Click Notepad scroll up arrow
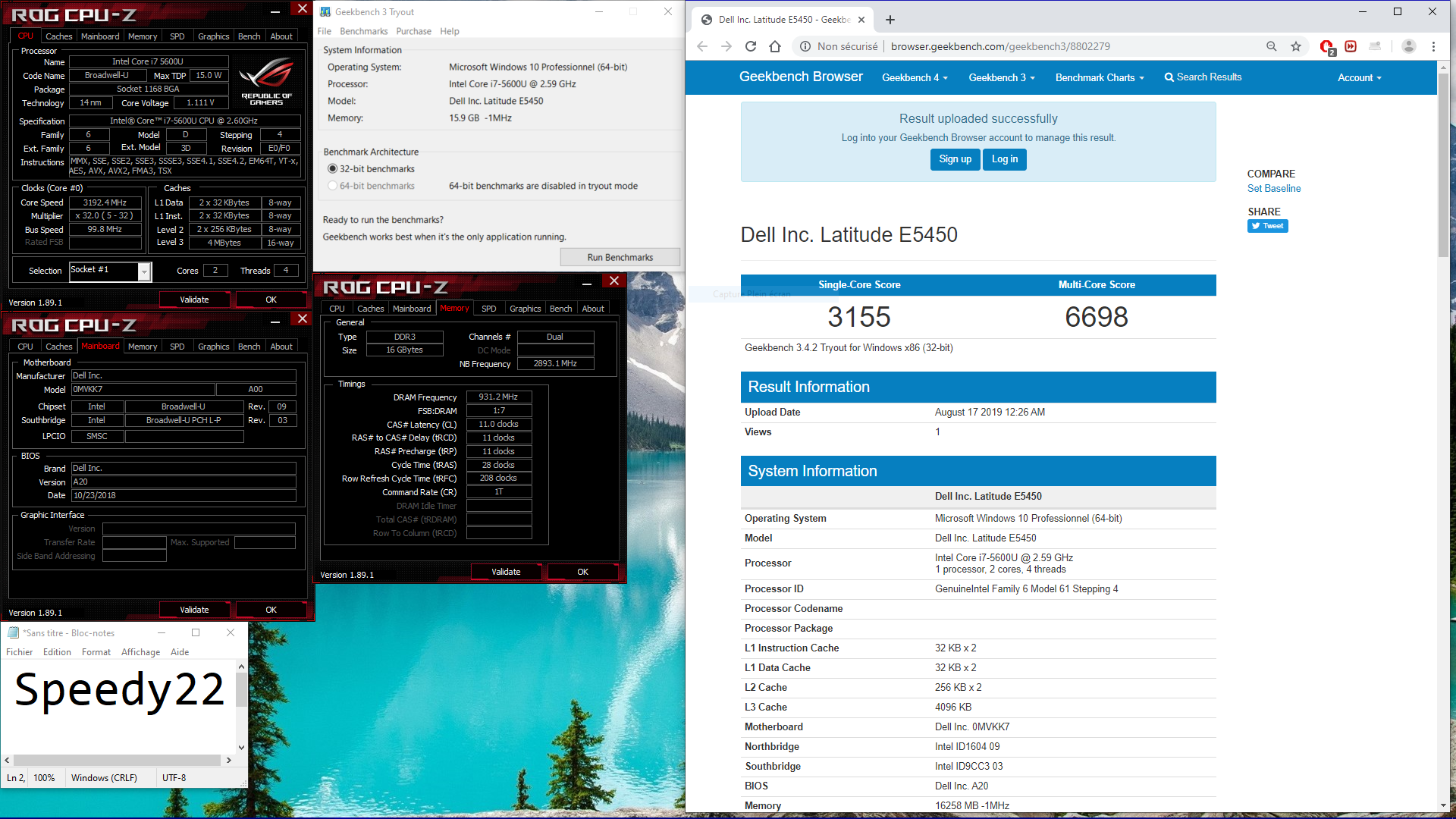1456x819 pixels. tap(241, 667)
